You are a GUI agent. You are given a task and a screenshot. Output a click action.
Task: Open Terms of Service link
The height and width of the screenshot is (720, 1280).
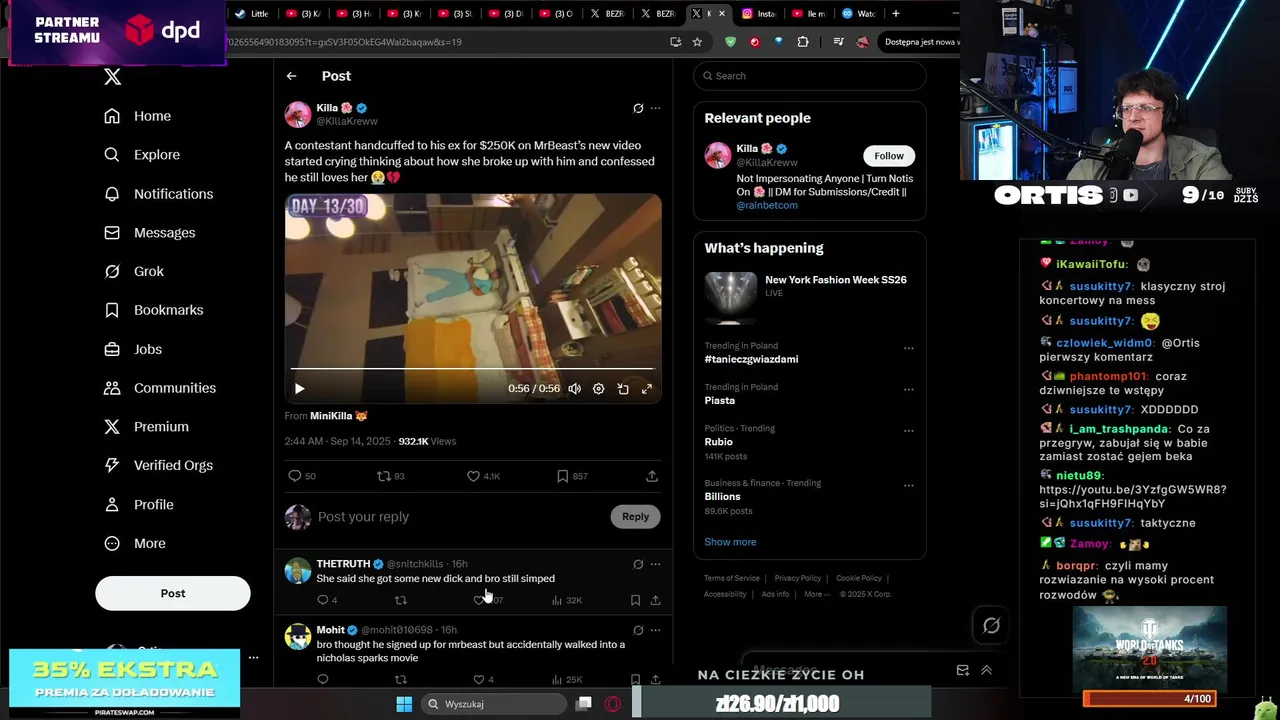(x=732, y=578)
